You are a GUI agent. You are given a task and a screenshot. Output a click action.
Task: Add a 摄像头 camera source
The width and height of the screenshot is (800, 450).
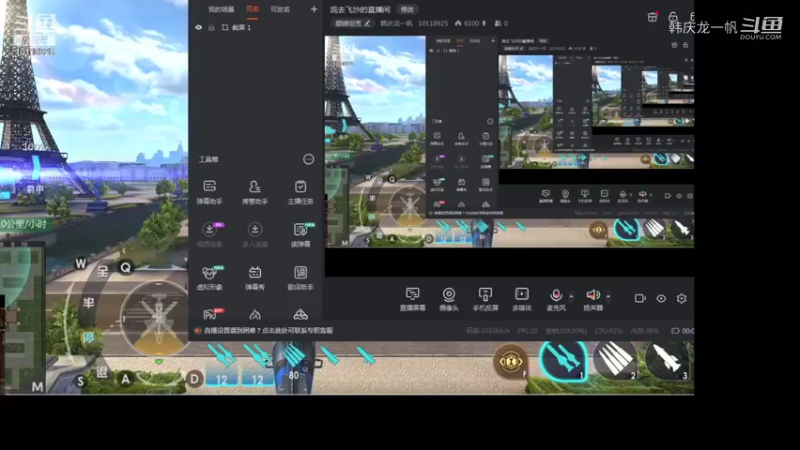click(x=448, y=299)
